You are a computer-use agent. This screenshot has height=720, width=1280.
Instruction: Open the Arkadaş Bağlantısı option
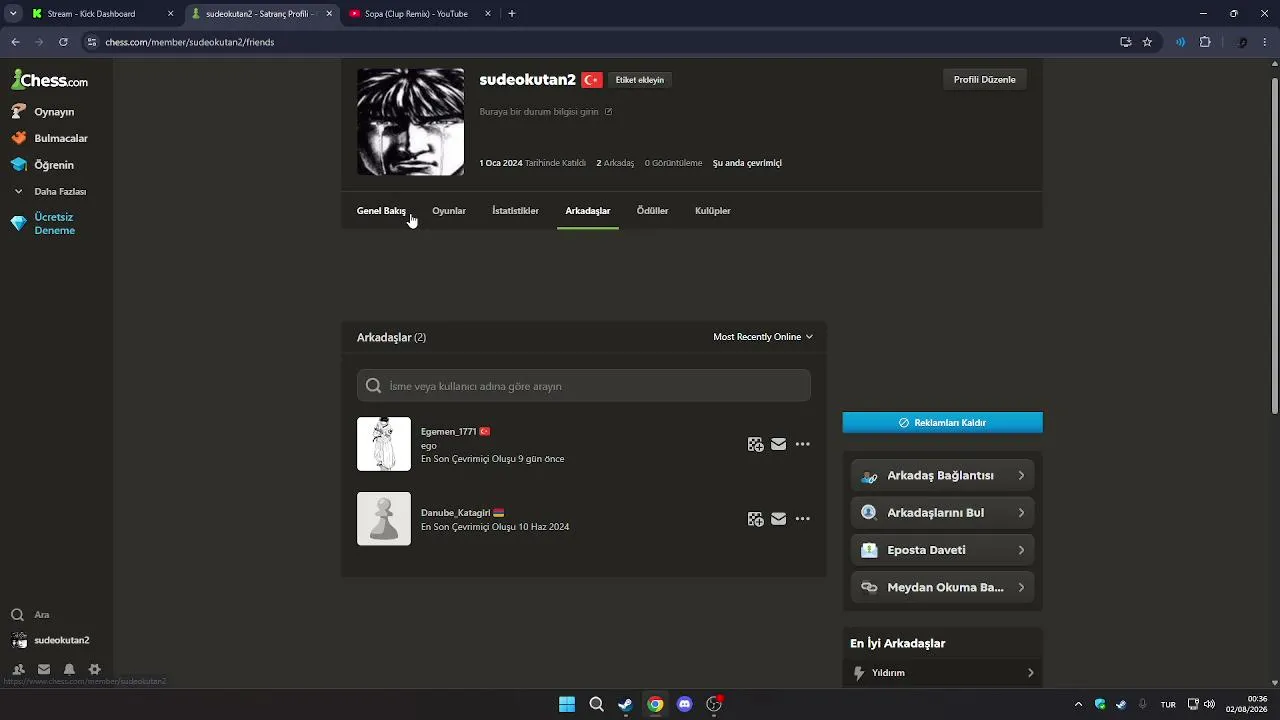pyautogui.click(x=942, y=476)
